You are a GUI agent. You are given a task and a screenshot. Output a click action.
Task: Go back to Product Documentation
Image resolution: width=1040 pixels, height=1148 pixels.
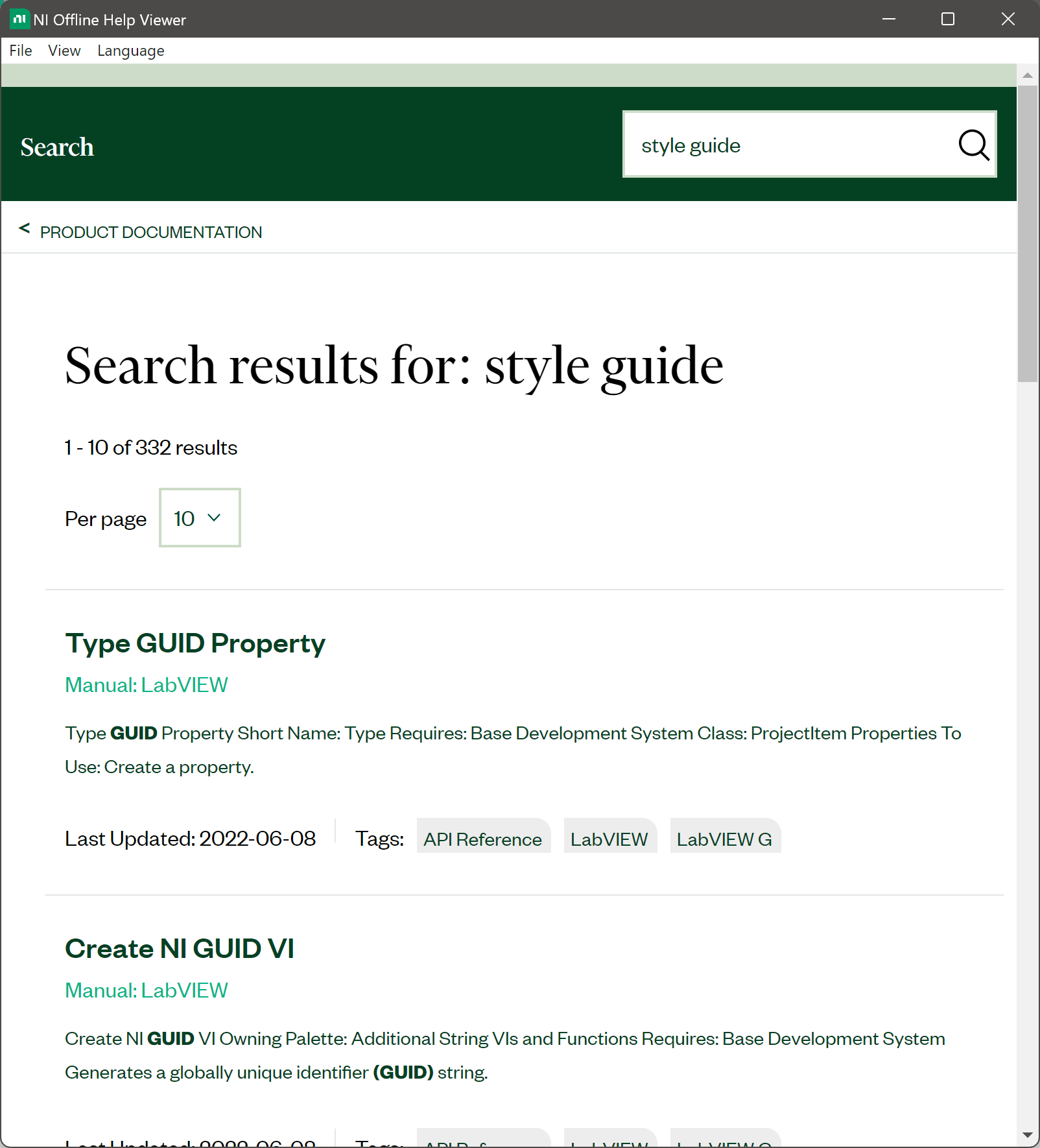pyautogui.click(x=151, y=232)
